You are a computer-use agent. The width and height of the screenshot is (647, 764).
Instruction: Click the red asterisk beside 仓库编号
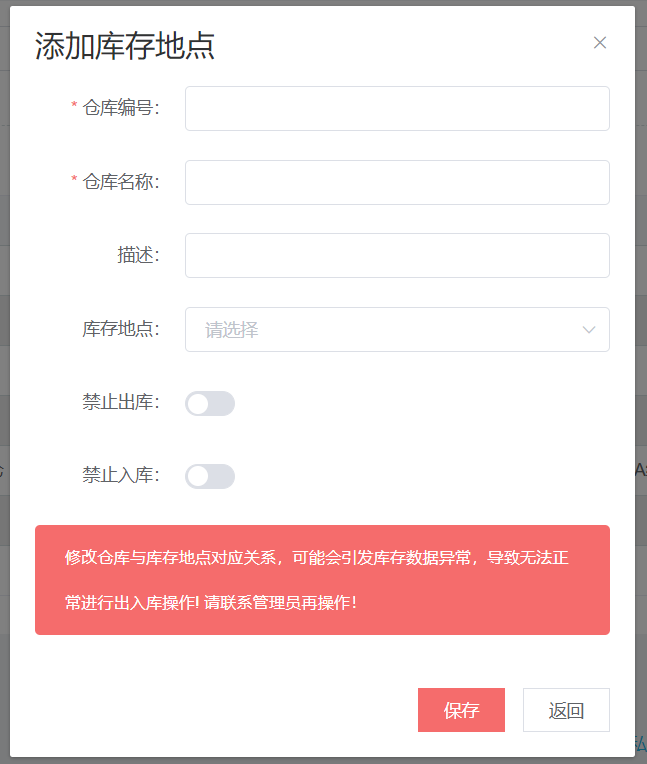pyautogui.click(x=74, y=107)
